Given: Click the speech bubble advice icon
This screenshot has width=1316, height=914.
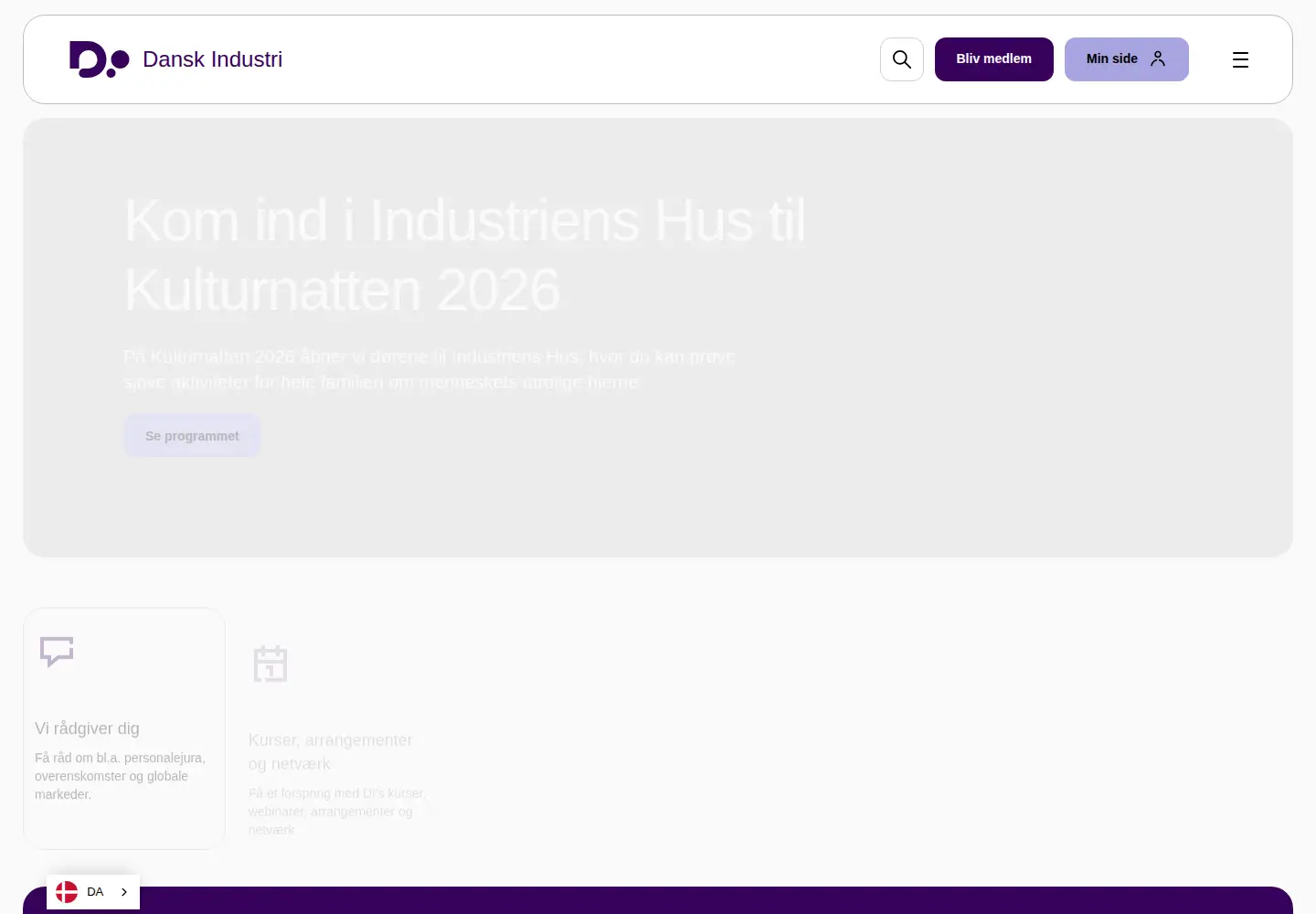Looking at the screenshot, I should click(x=57, y=652).
